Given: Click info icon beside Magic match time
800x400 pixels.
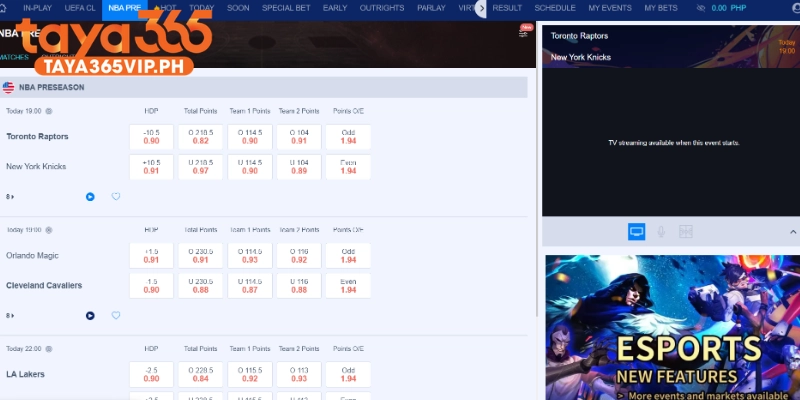Looking at the screenshot, I should (x=48, y=230).
